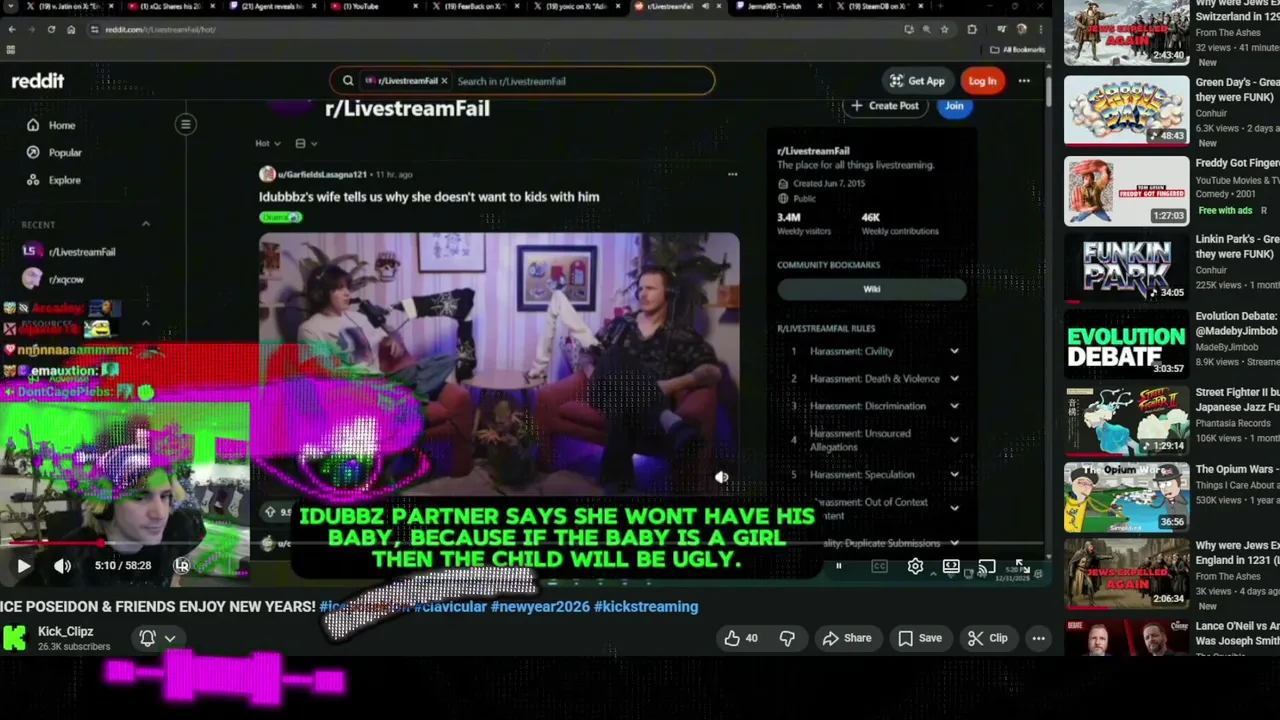Viewport: 1280px width, 720px height.
Task: Toggle autoplay switch in the player bar
Action: click(838, 567)
